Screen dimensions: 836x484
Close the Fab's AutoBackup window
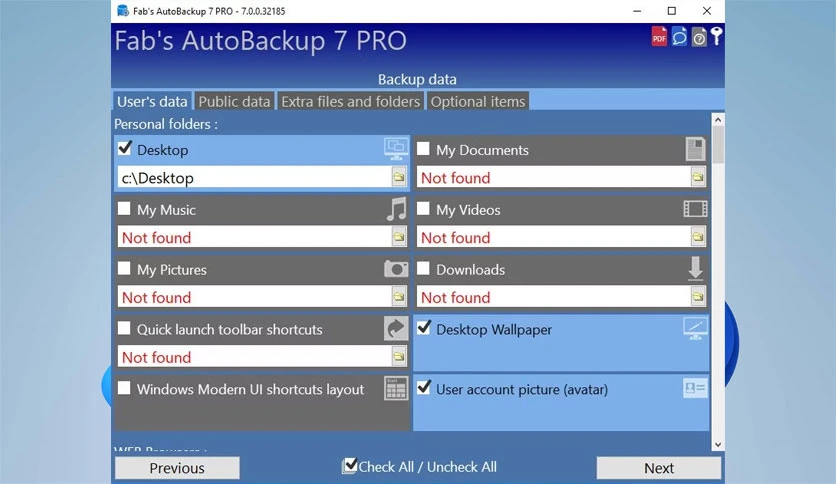click(706, 11)
